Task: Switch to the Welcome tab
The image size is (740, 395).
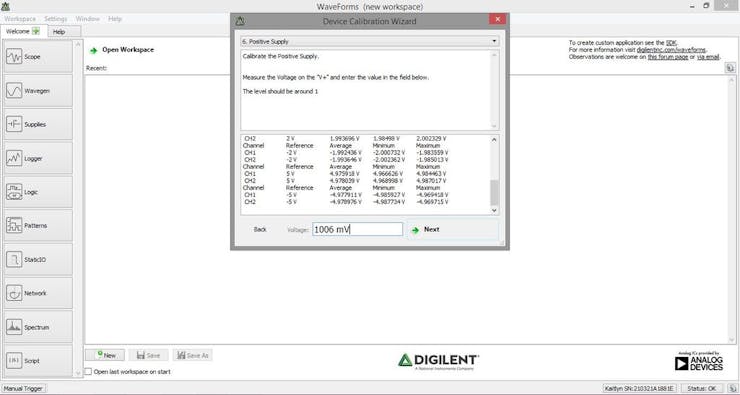Action: point(23,32)
